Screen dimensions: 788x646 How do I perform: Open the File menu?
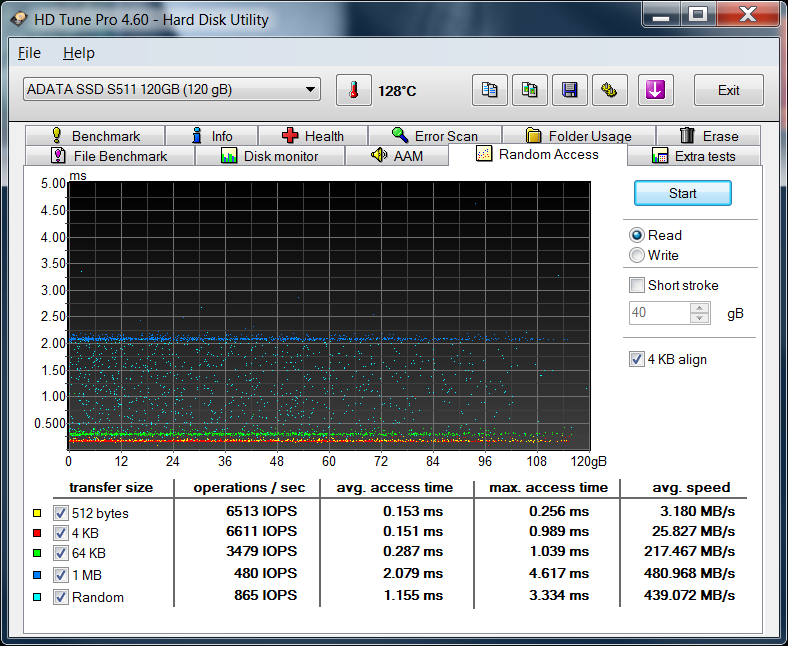click(x=29, y=53)
